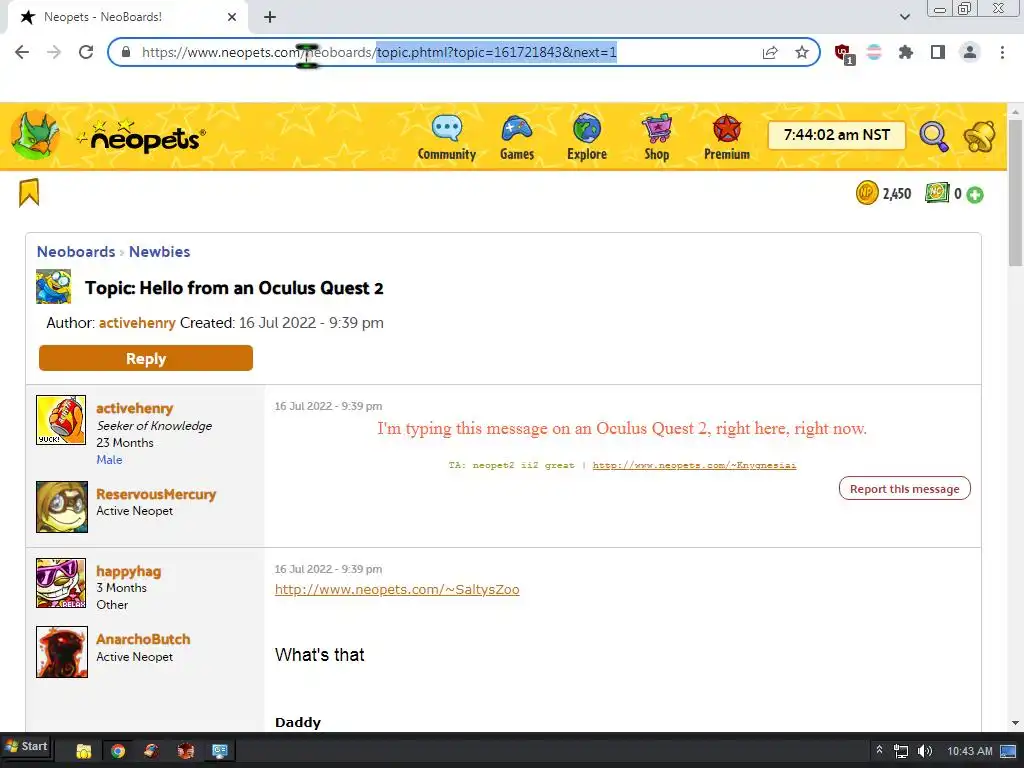Click ReservousMercury's pet image
Screen dimensions: 1024x768
pos(61,507)
